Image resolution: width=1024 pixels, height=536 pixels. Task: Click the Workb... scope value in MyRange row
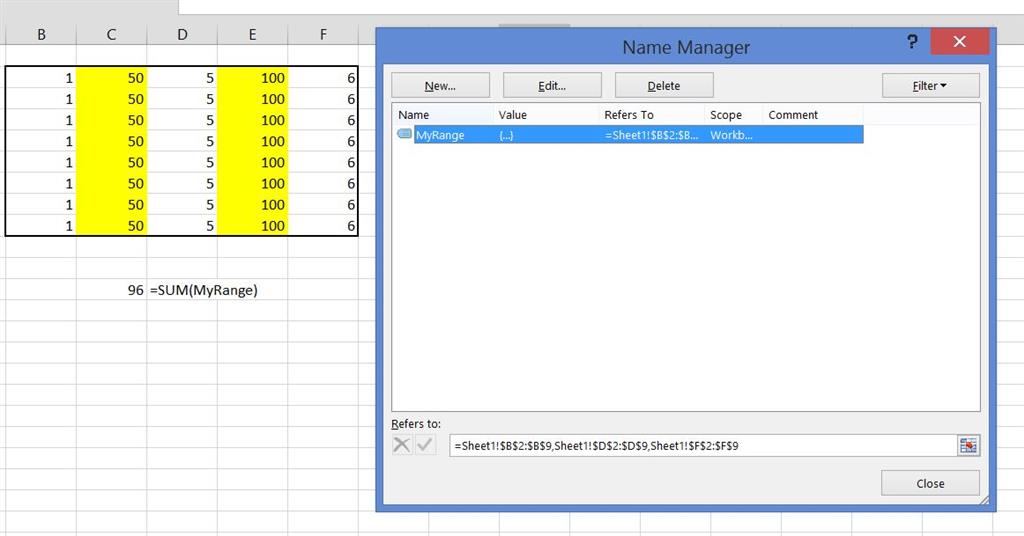pyautogui.click(x=731, y=135)
